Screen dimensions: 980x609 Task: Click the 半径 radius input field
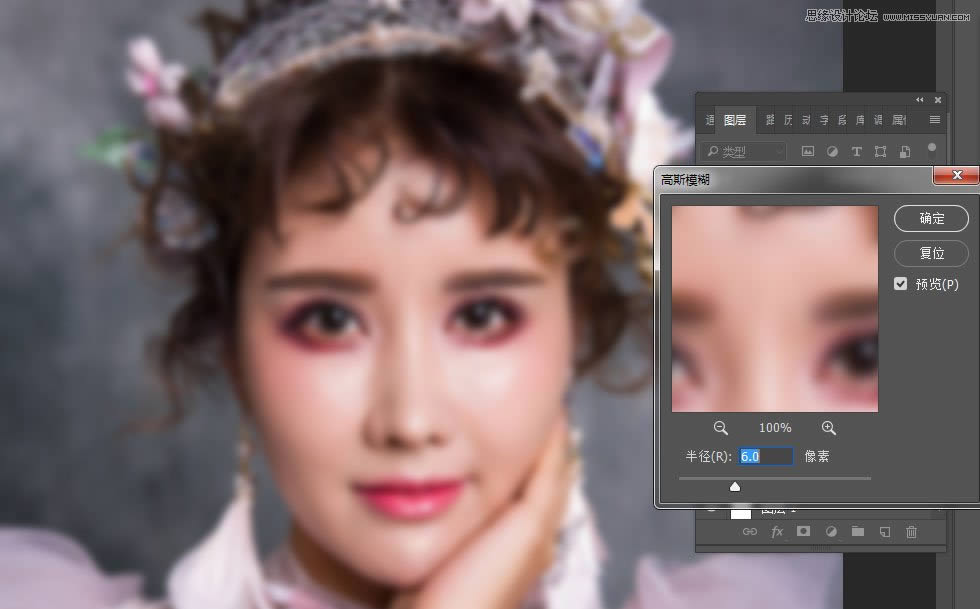click(766, 456)
